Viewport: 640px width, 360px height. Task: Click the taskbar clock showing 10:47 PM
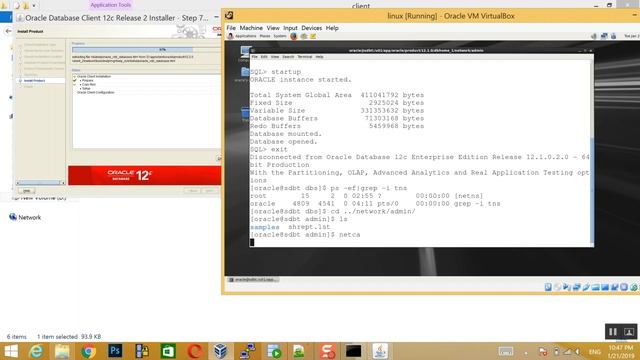click(622, 351)
